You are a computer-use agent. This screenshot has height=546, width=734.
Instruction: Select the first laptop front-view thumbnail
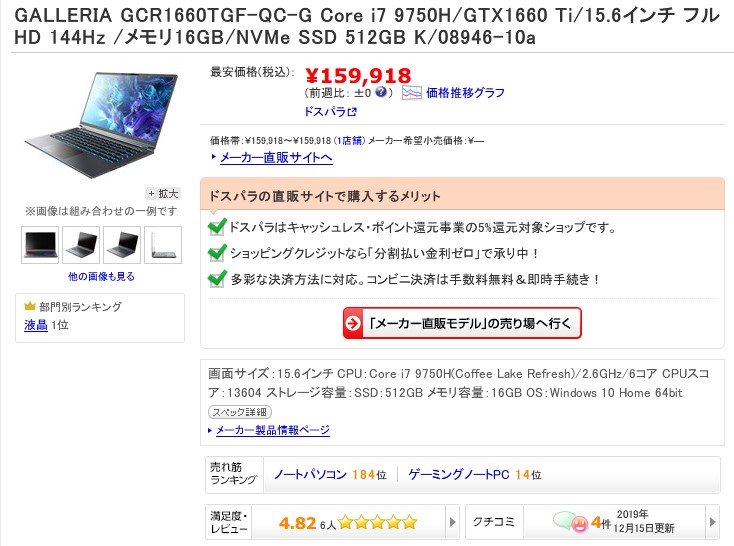[x=40, y=245]
